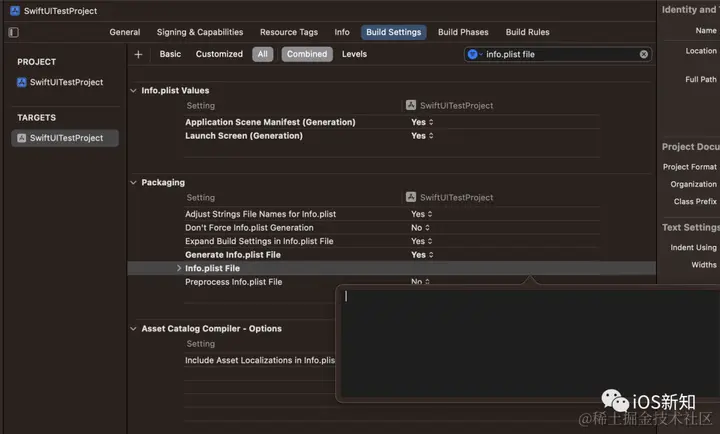Click the SwiftUITestProject file icon in title
This screenshot has height=434, width=720.
point(15,11)
